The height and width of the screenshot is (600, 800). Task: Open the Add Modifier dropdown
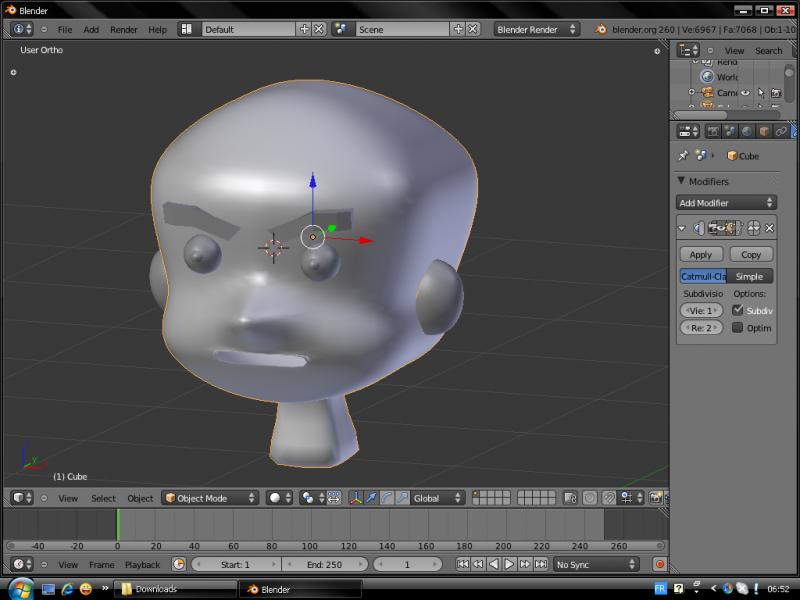coord(726,203)
